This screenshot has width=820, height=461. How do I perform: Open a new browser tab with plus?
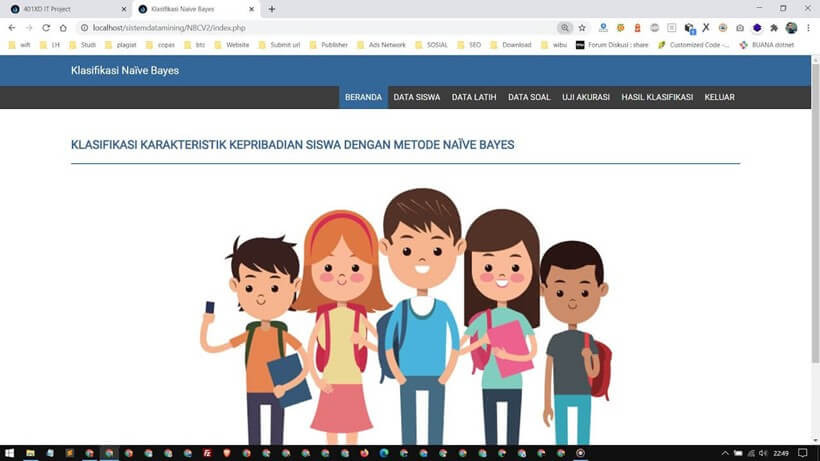click(272, 9)
